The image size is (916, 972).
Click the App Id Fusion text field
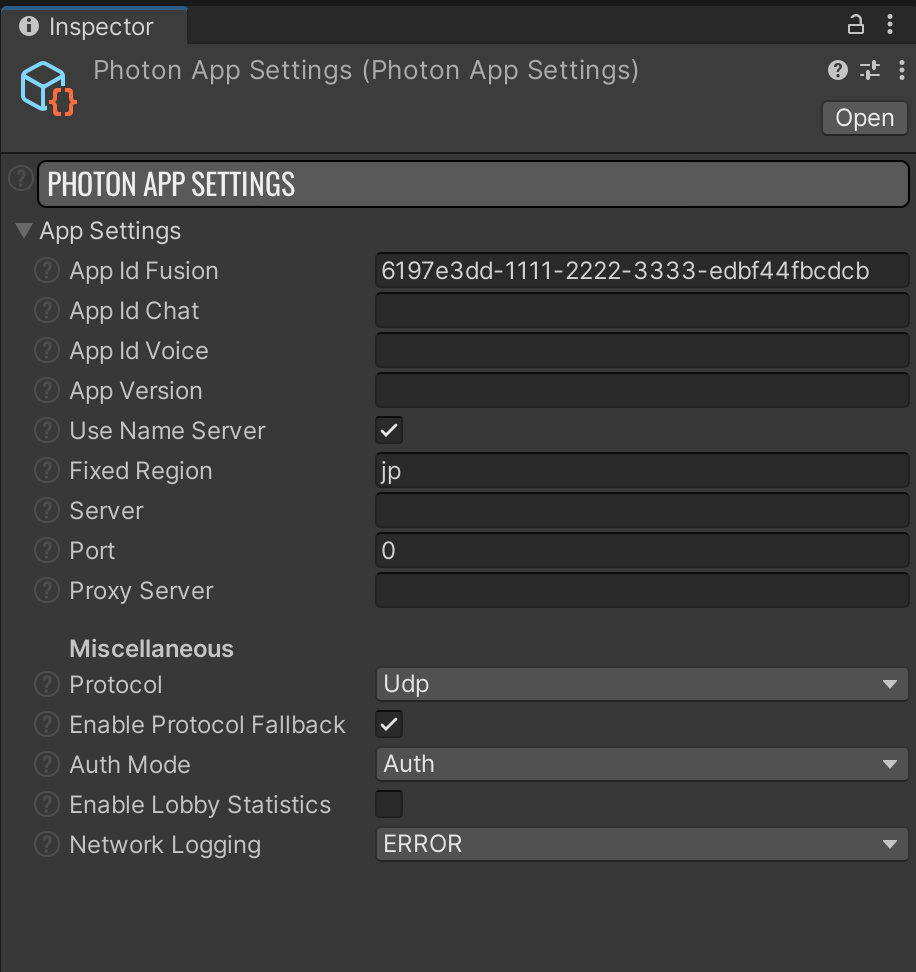pyautogui.click(x=642, y=270)
